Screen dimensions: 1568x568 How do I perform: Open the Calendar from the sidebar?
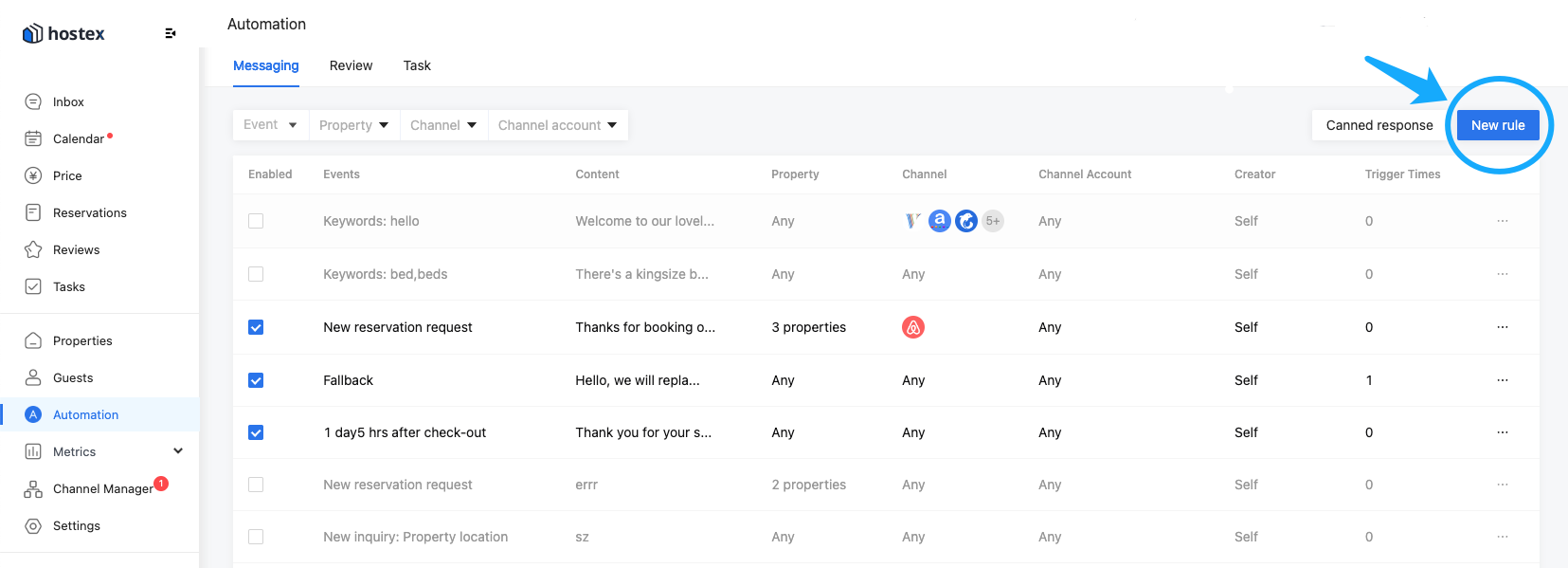click(79, 138)
